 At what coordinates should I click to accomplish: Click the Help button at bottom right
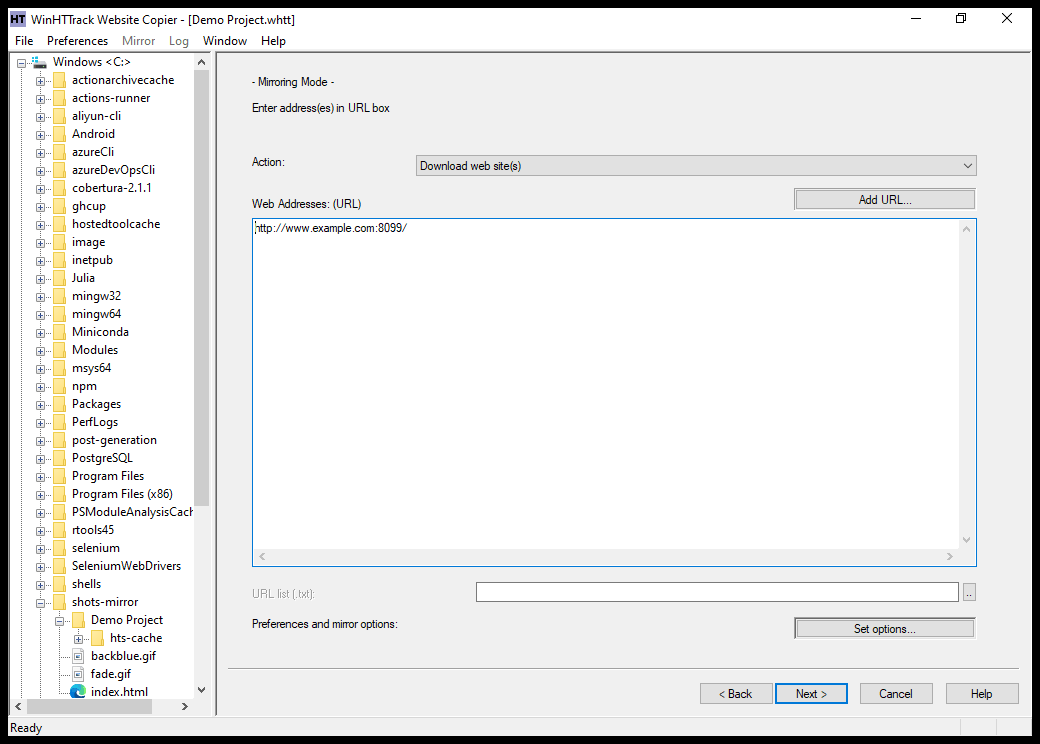tap(982, 694)
